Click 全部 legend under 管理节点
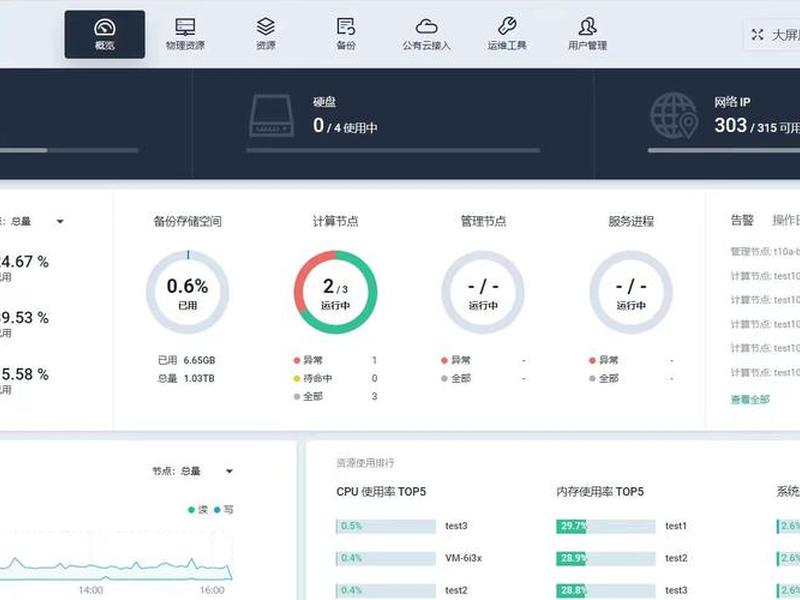The width and height of the screenshot is (800, 600). (x=456, y=378)
